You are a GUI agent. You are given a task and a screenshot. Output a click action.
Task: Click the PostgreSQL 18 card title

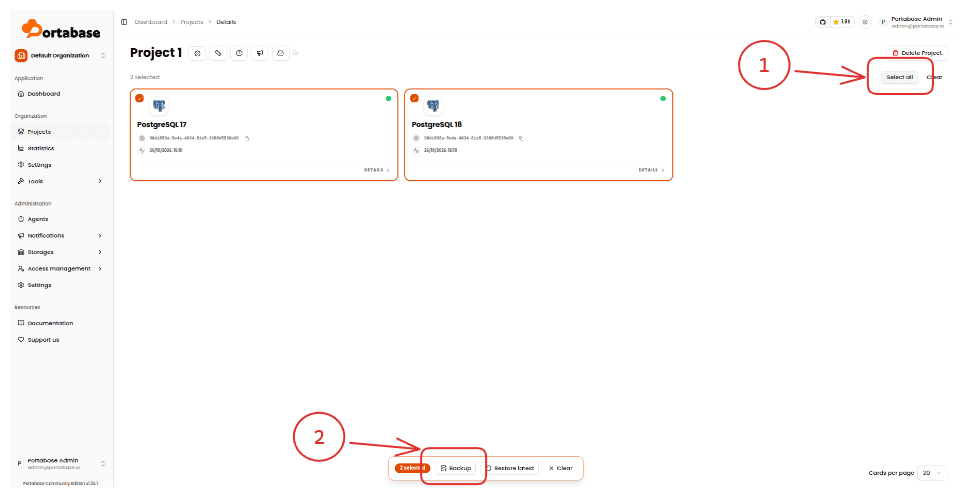point(437,124)
